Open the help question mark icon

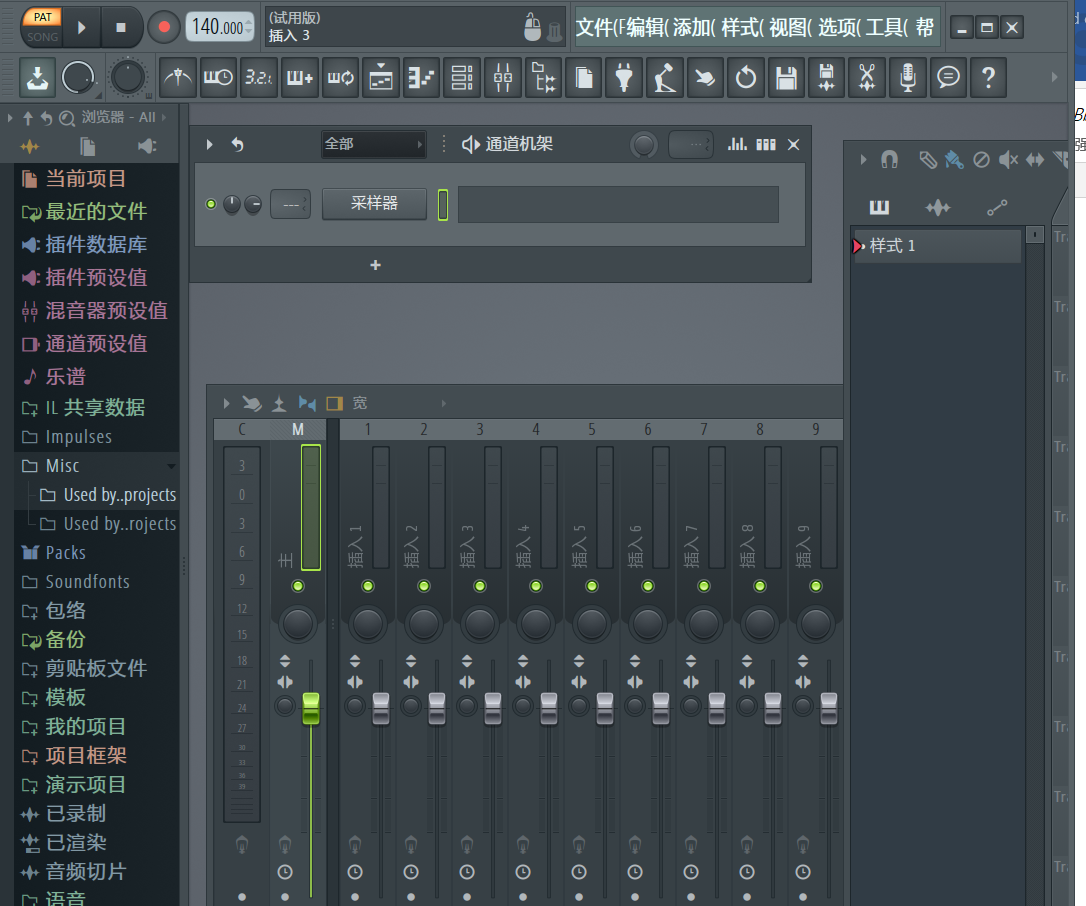point(988,77)
